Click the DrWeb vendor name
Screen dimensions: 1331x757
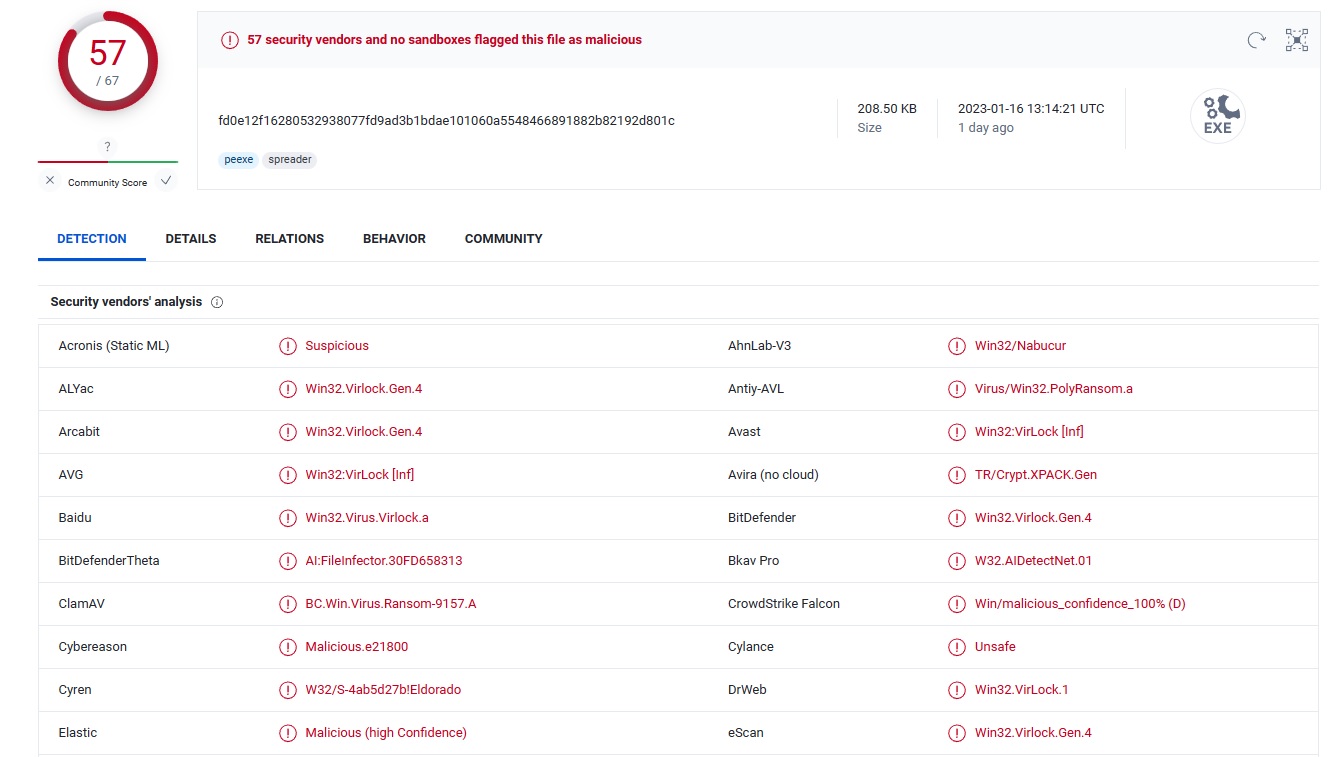coord(747,690)
